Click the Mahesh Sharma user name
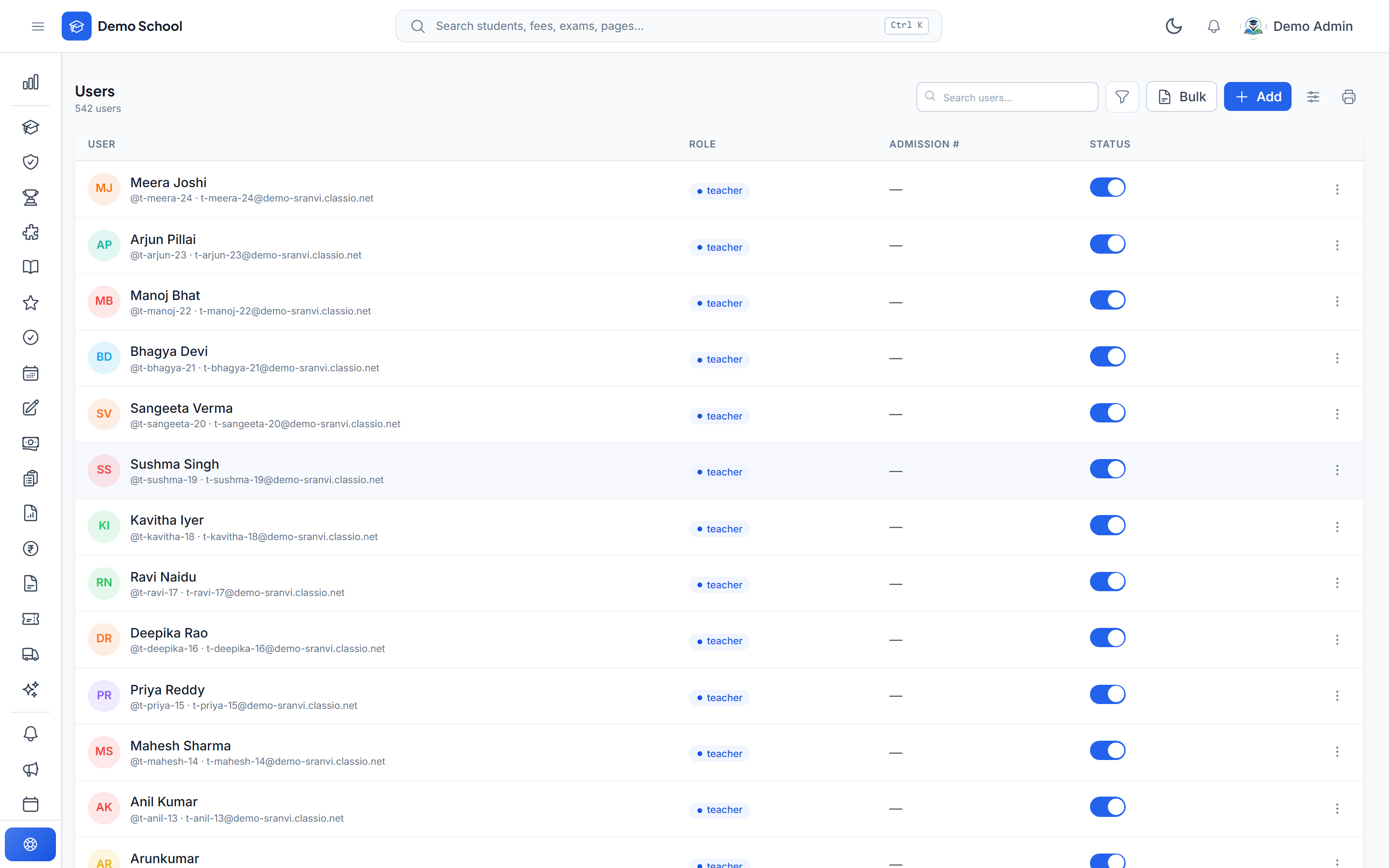Image resolution: width=1389 pixels, height=868 pixels. click(x=180, y=746)
